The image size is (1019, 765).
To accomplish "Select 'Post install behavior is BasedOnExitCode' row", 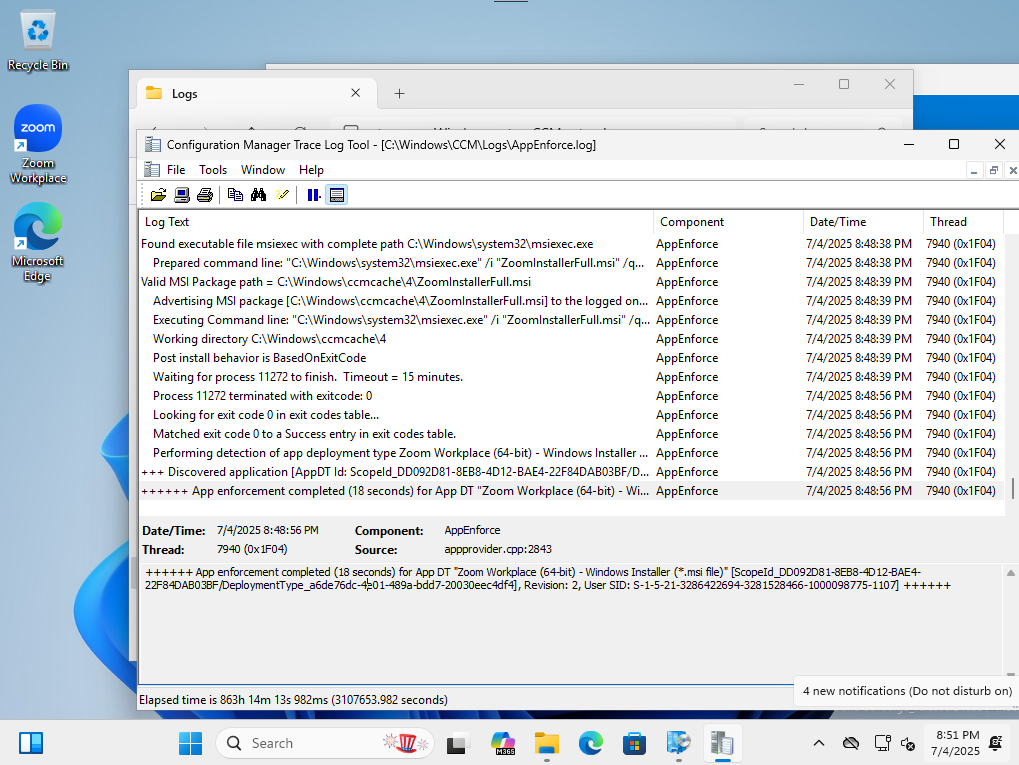I will pos(572,357).
